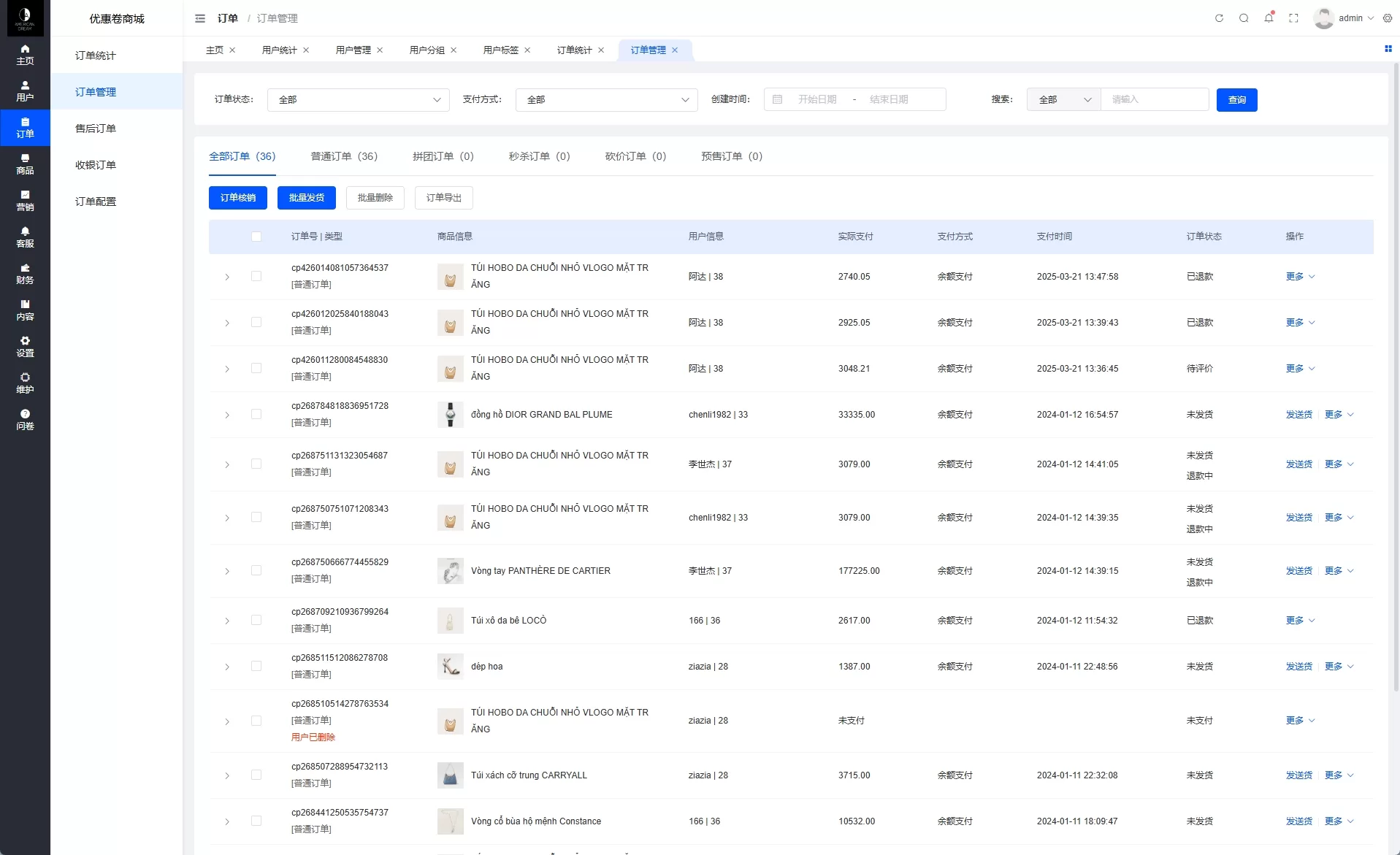Viewport: 1400px width, 855px height.
Task: Open the 支付方式 dropdown
Action: point(606,100)
